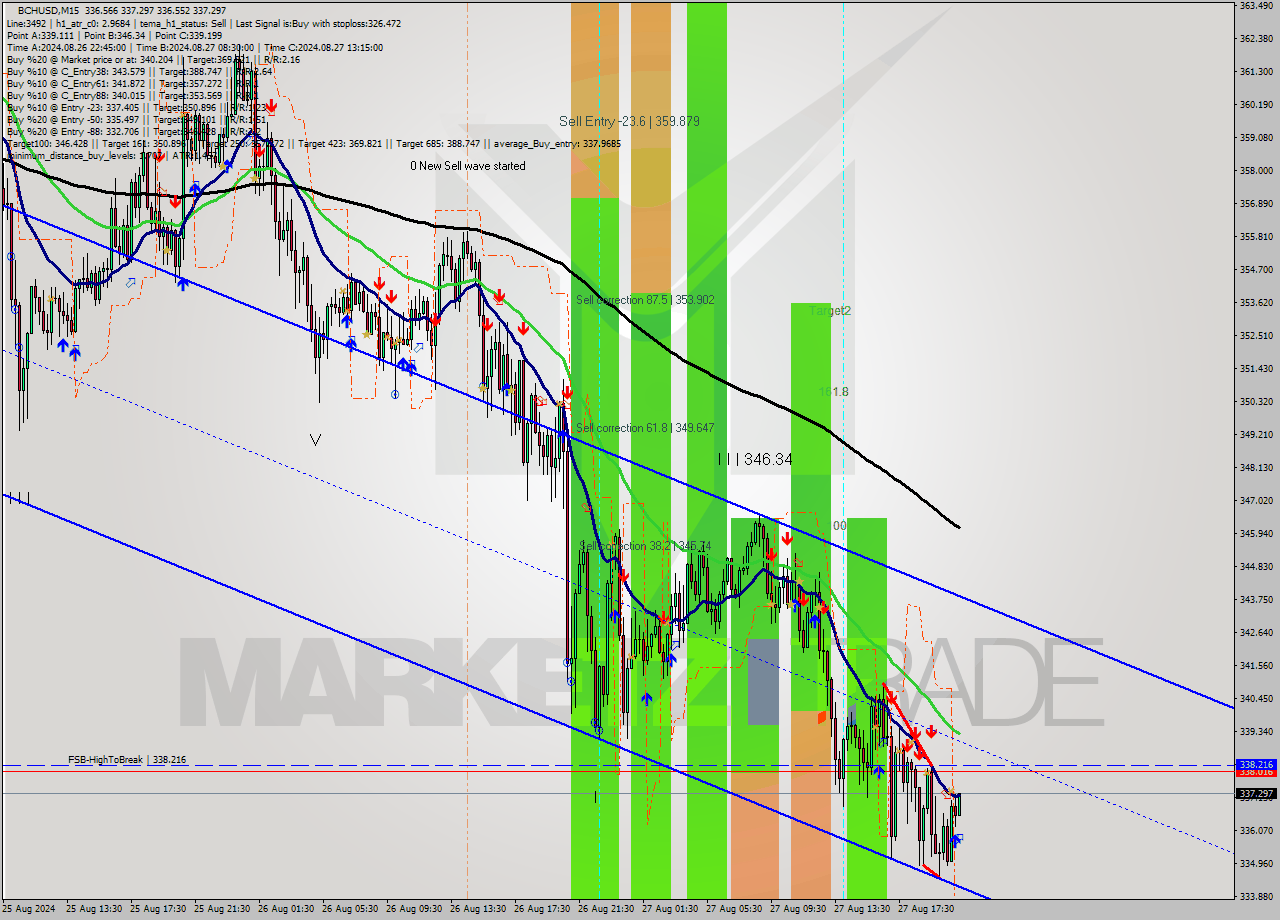Click the '161.8' Fibonacci level label
This screenshot has width=1280, height=920.
click(833, 392)
